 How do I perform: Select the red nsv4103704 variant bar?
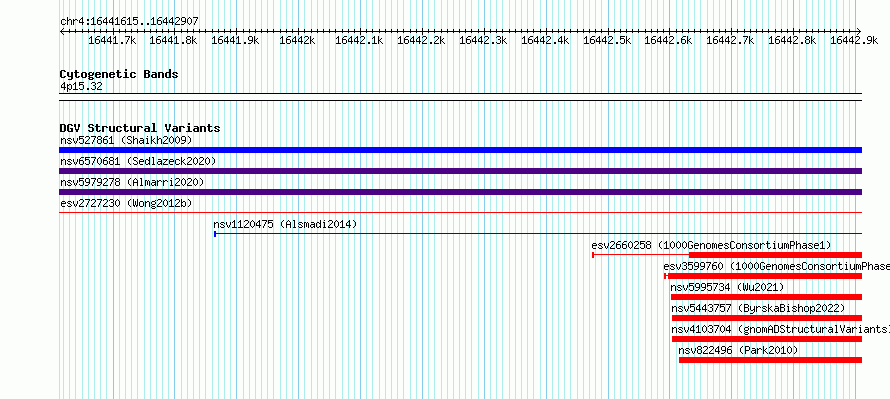[x=767, y=339]
